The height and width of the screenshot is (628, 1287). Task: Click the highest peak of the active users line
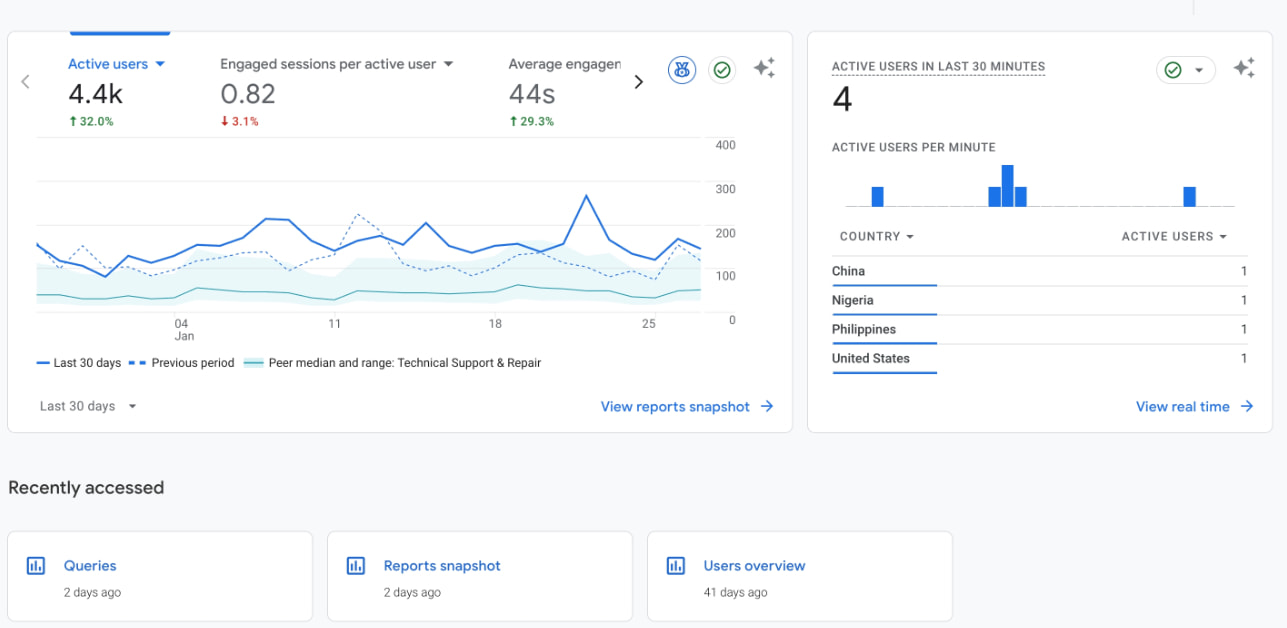(x=586, y=196)
